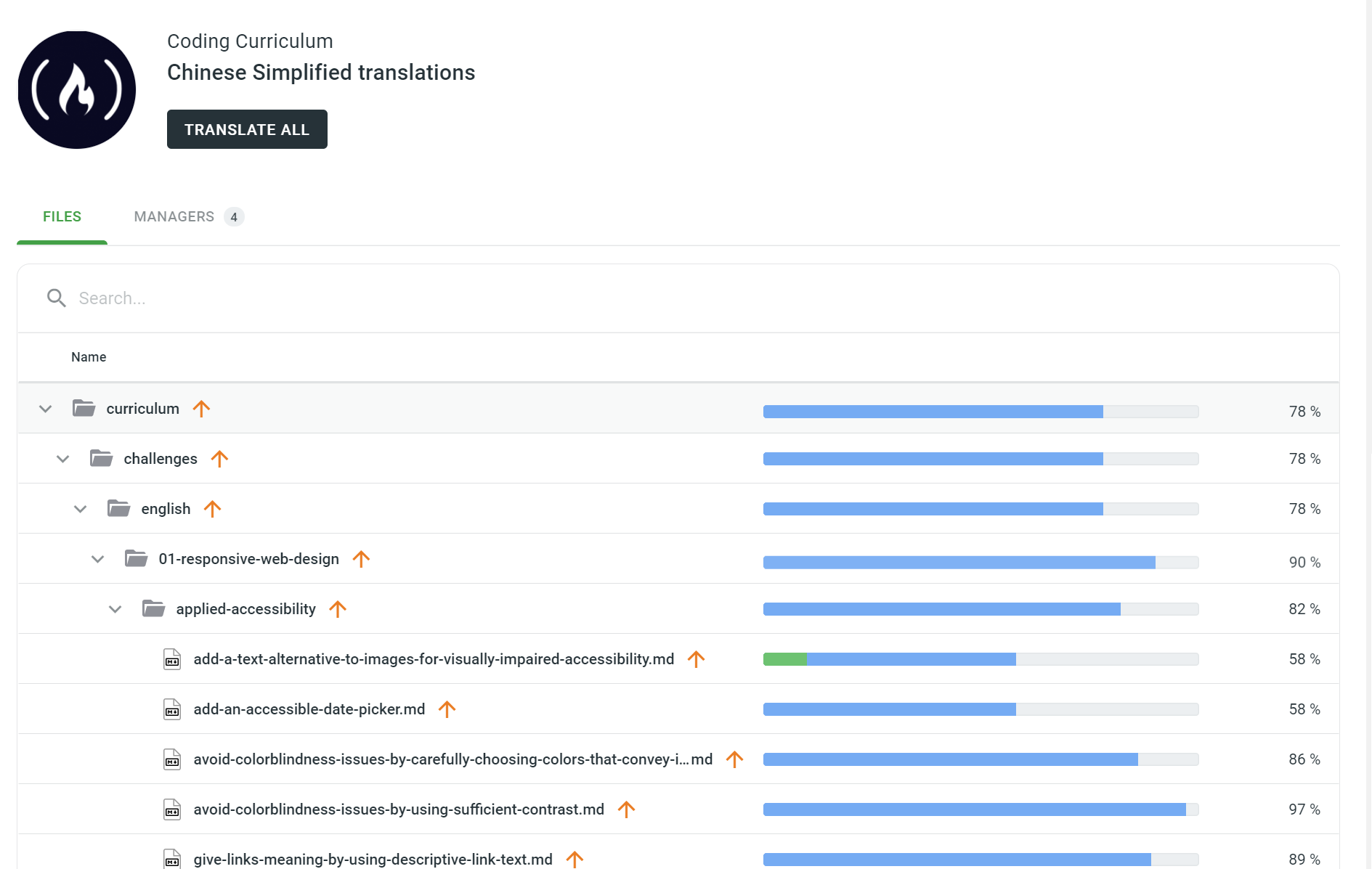Open add-an-accessible-date-picker.md file
1372x869 pixels.
(x=309, y=709)
